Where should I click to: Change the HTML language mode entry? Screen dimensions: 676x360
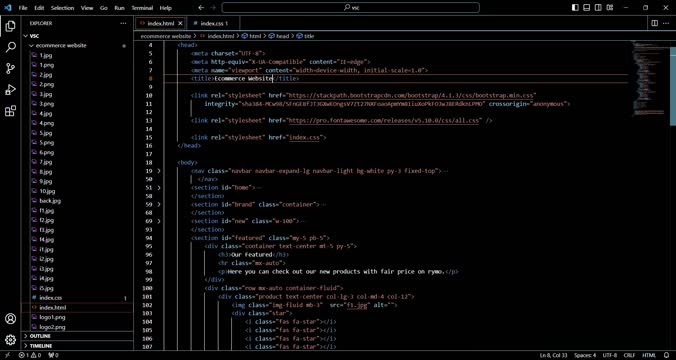(649, 356)
